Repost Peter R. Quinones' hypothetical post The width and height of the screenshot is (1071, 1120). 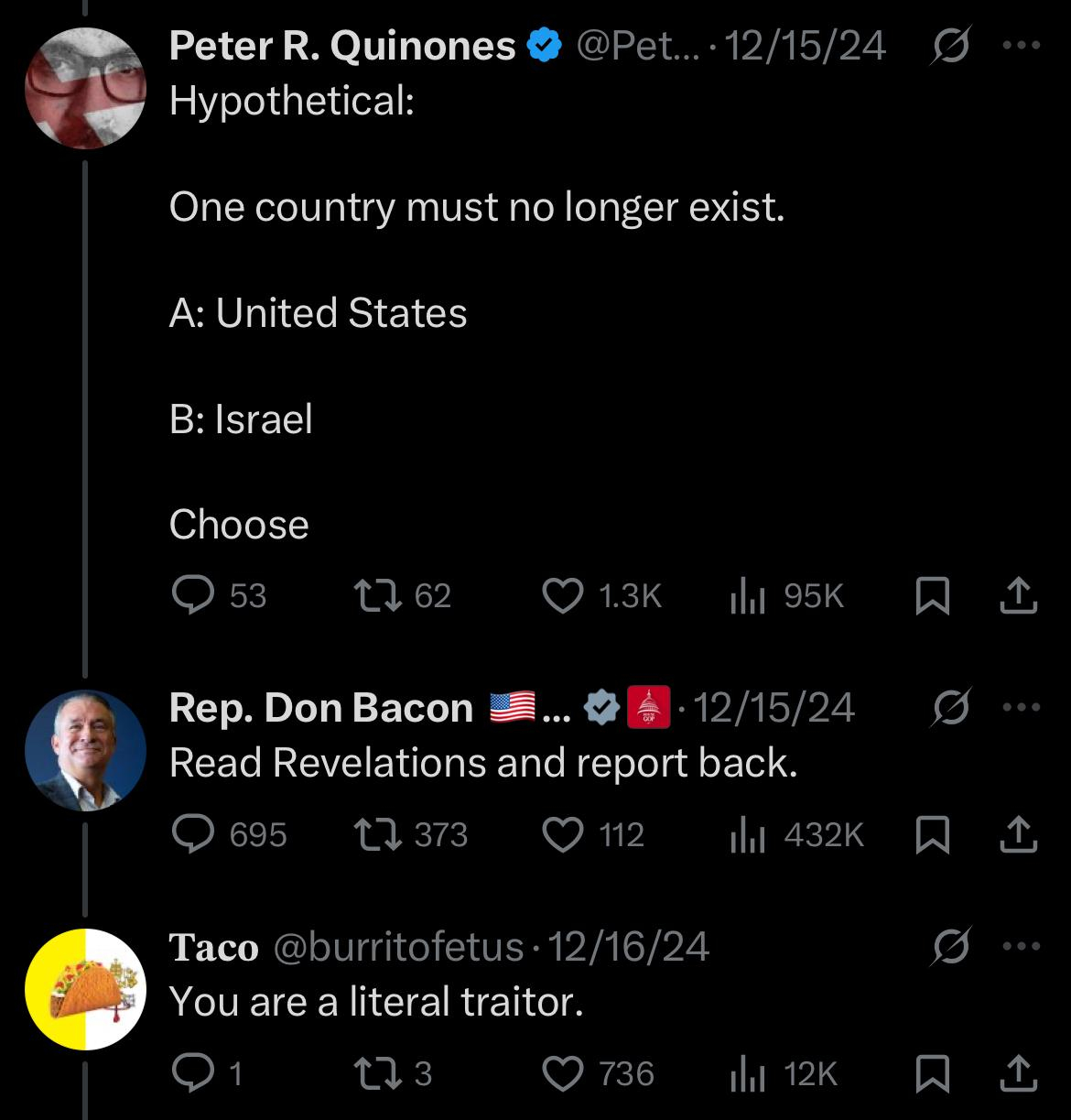(377, 596)
